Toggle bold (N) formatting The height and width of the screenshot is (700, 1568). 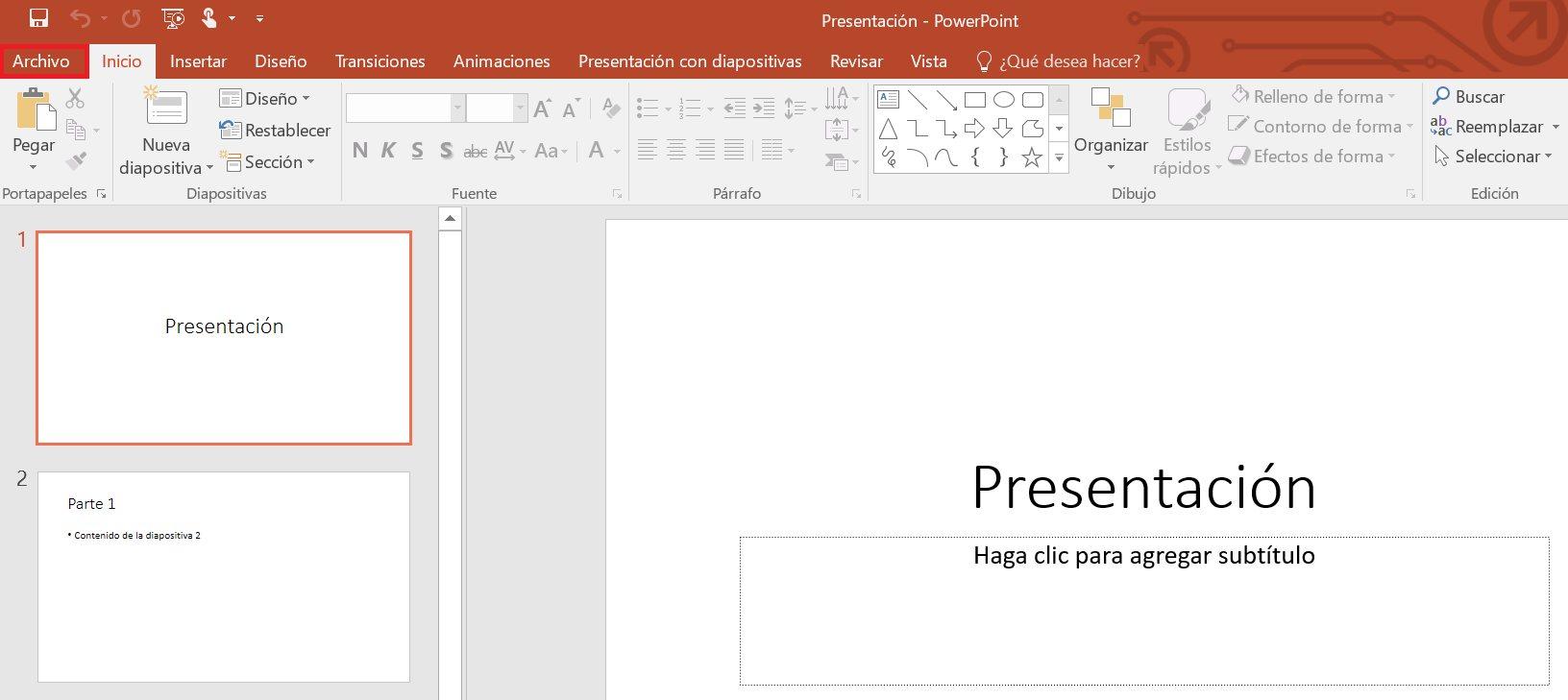tap(360, 150)
